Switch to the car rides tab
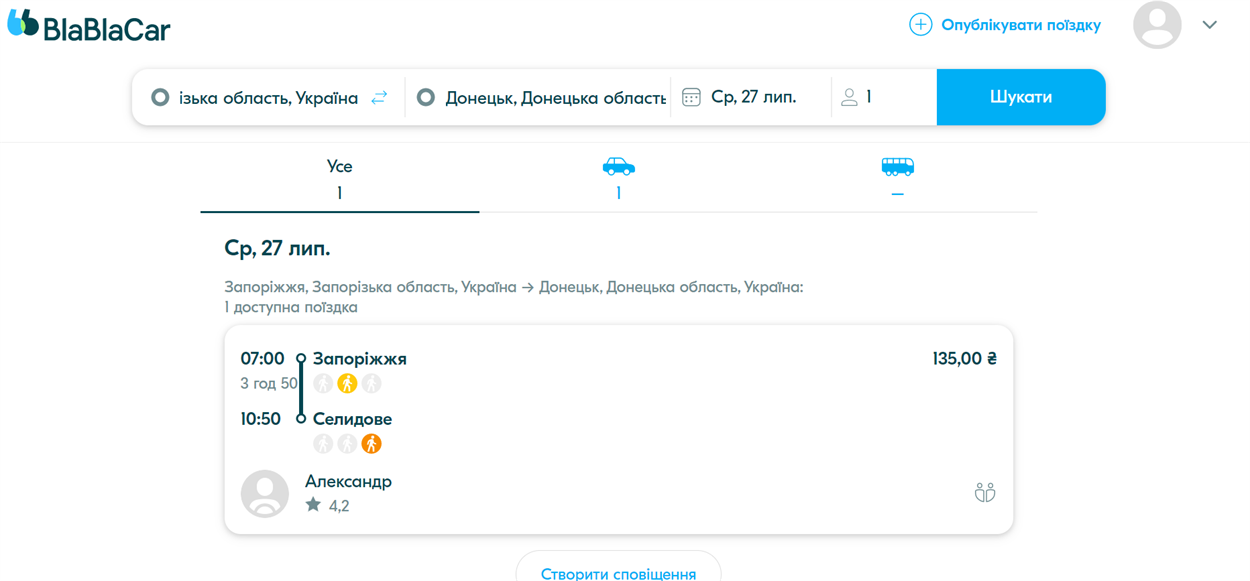The height and width of the screenshot is (581, 1250). coord(619,180)
